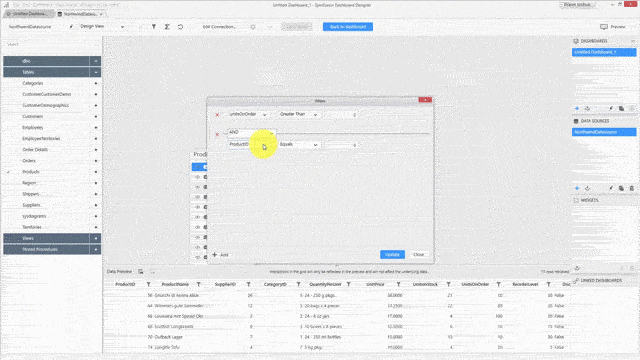Click the value field of ProductID filter
This screenshot has height=360, width=640.
point(342,145)
